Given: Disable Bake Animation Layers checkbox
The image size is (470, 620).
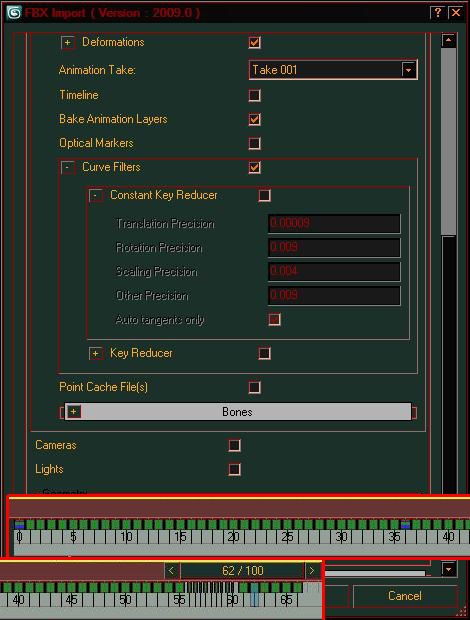Looking at the screenshot, I should [x=255, y=119].
